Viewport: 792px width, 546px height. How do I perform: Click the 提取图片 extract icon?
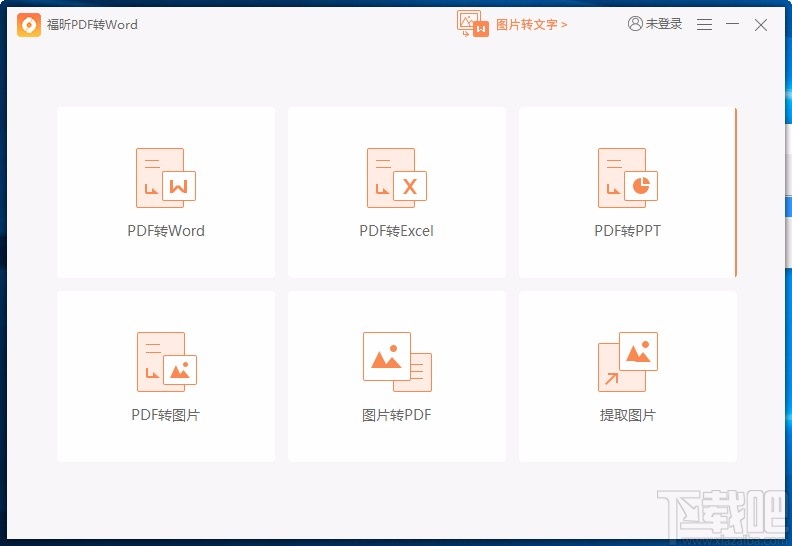(628, 362)
